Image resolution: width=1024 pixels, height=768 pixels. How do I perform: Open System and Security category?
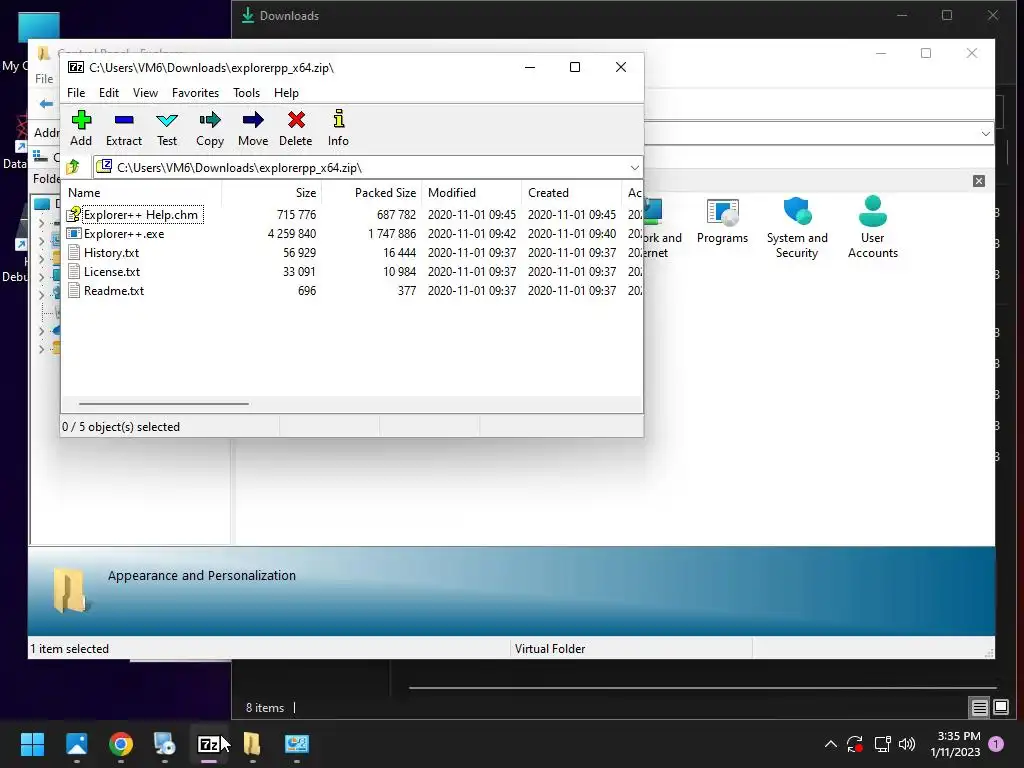click(x=797, y=228)
